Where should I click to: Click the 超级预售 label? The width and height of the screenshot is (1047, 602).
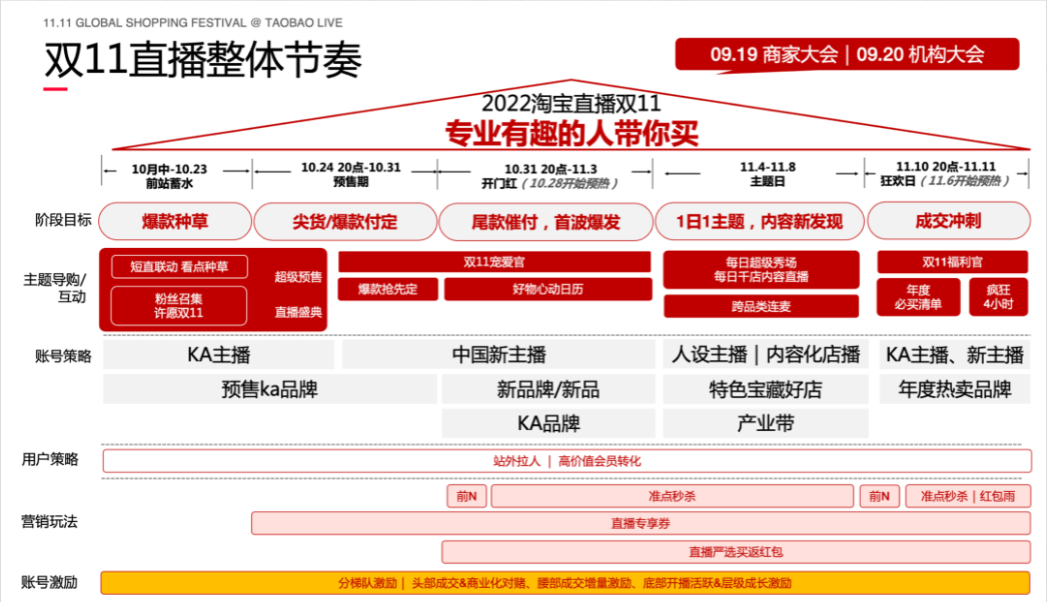[298, 277]
